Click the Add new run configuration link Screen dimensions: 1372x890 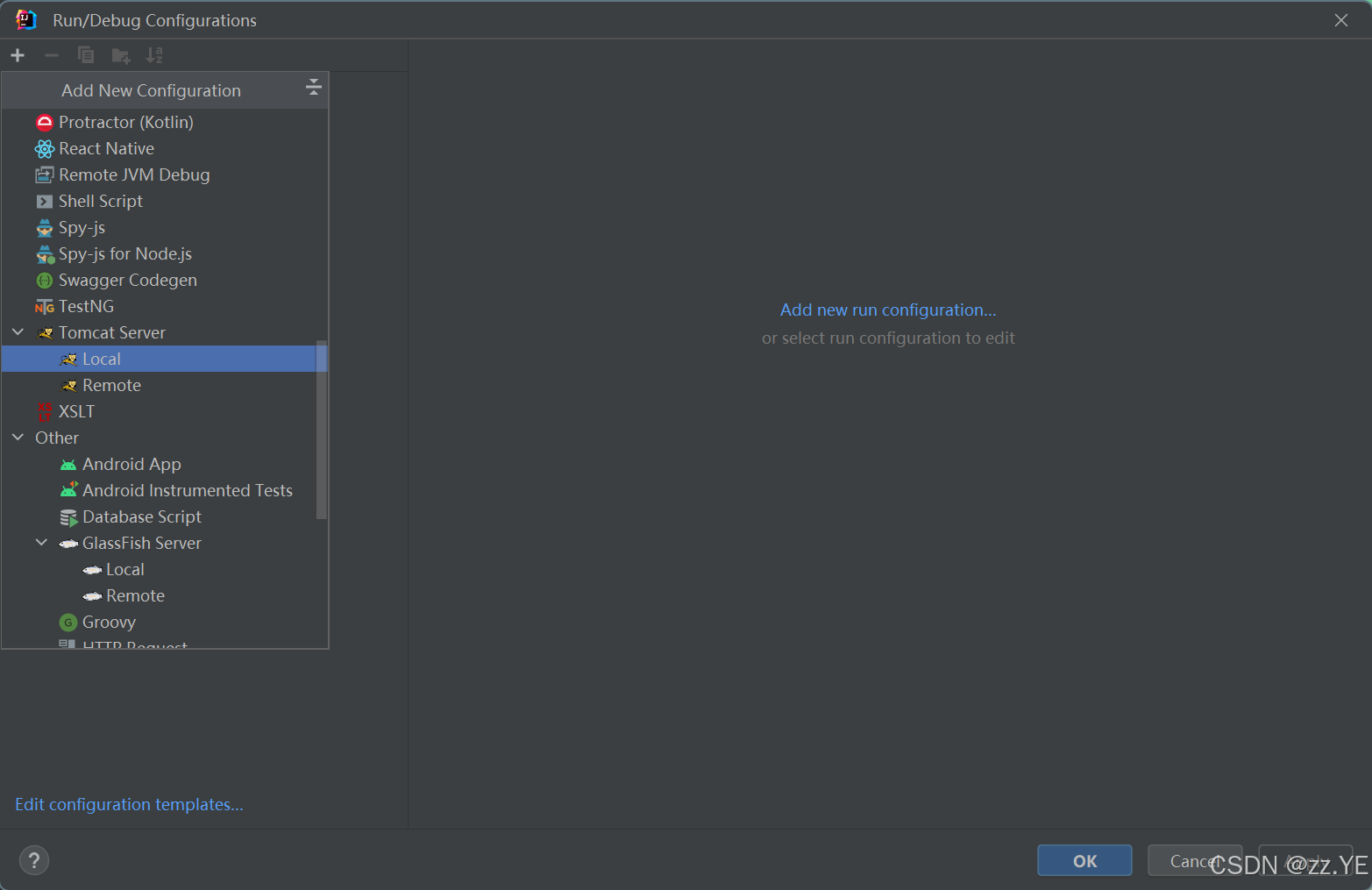click(888, 310)
